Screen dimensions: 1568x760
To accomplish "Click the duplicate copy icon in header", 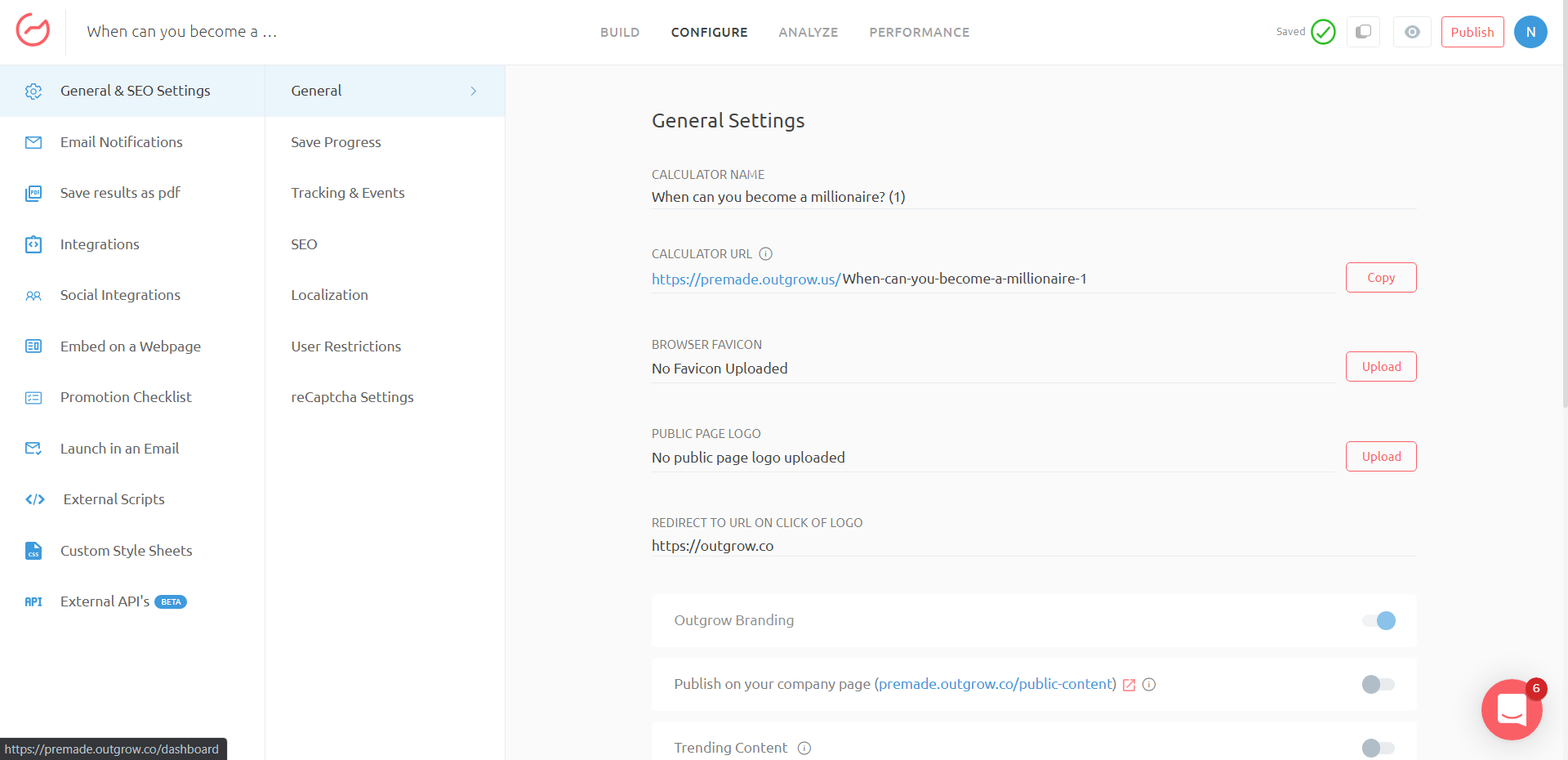I will (x=1363, y=32).
